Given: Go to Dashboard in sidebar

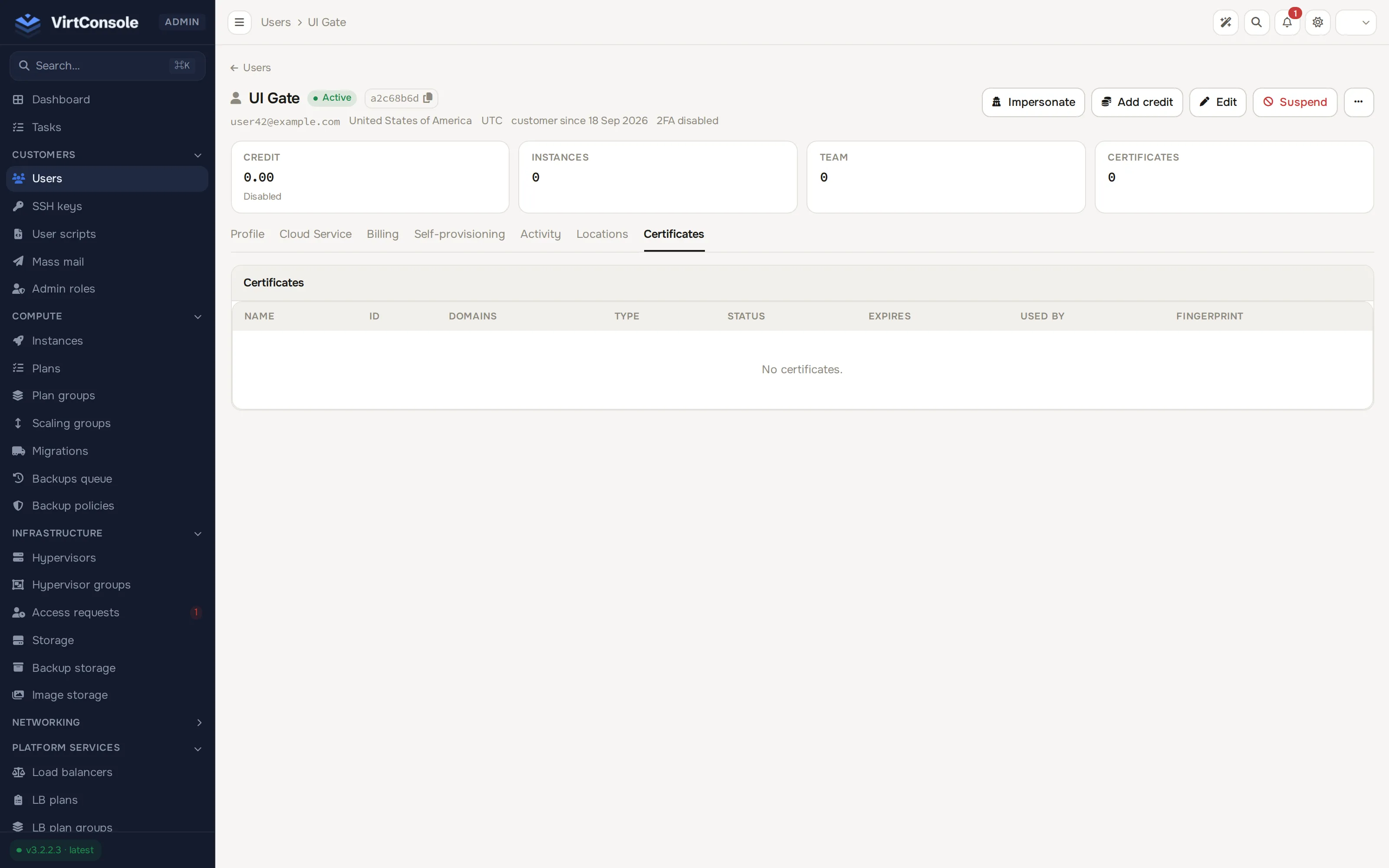Looking at the screenshot, I should (107, 99).
